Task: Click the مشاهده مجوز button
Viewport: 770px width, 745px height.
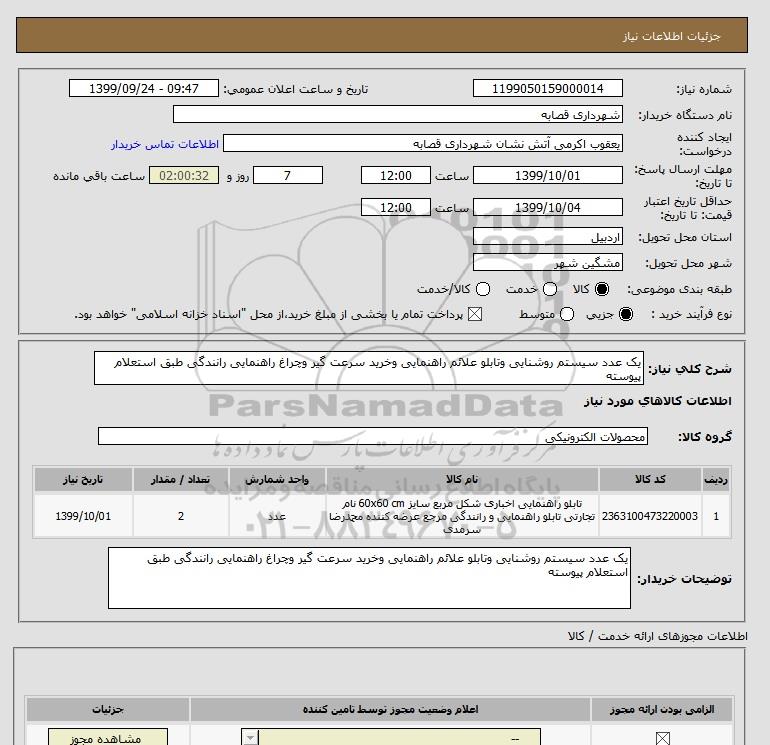Action: pyautogui.click(x=108, y=738)
